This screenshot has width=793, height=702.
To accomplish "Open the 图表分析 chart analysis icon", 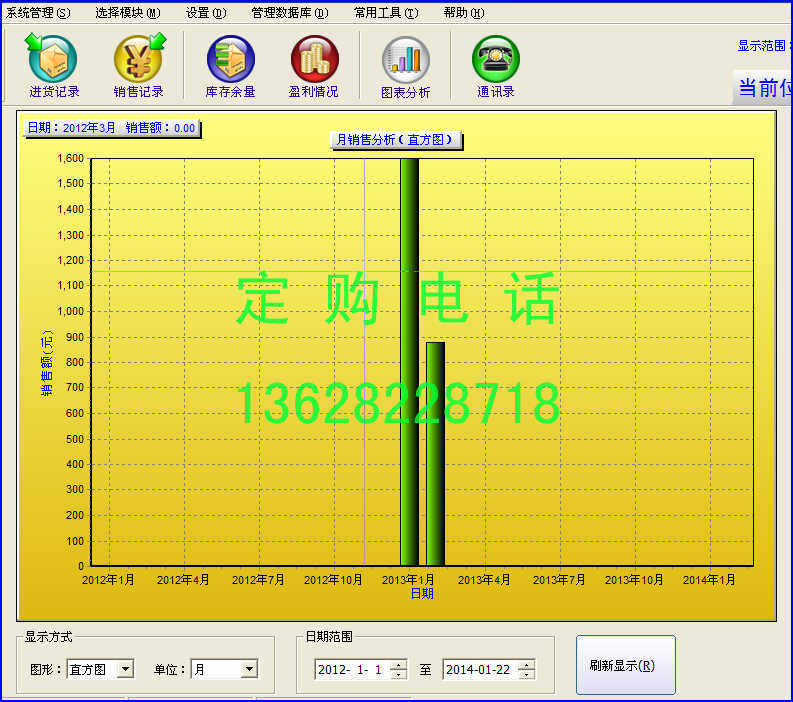I will 406,66.
